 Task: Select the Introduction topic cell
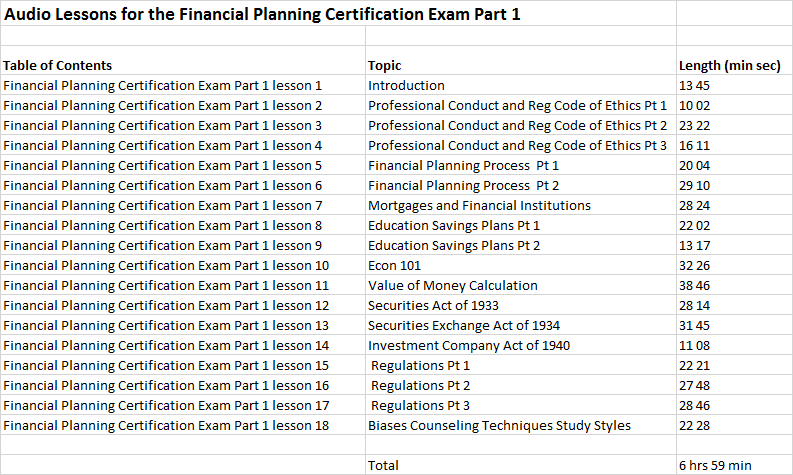406,85
